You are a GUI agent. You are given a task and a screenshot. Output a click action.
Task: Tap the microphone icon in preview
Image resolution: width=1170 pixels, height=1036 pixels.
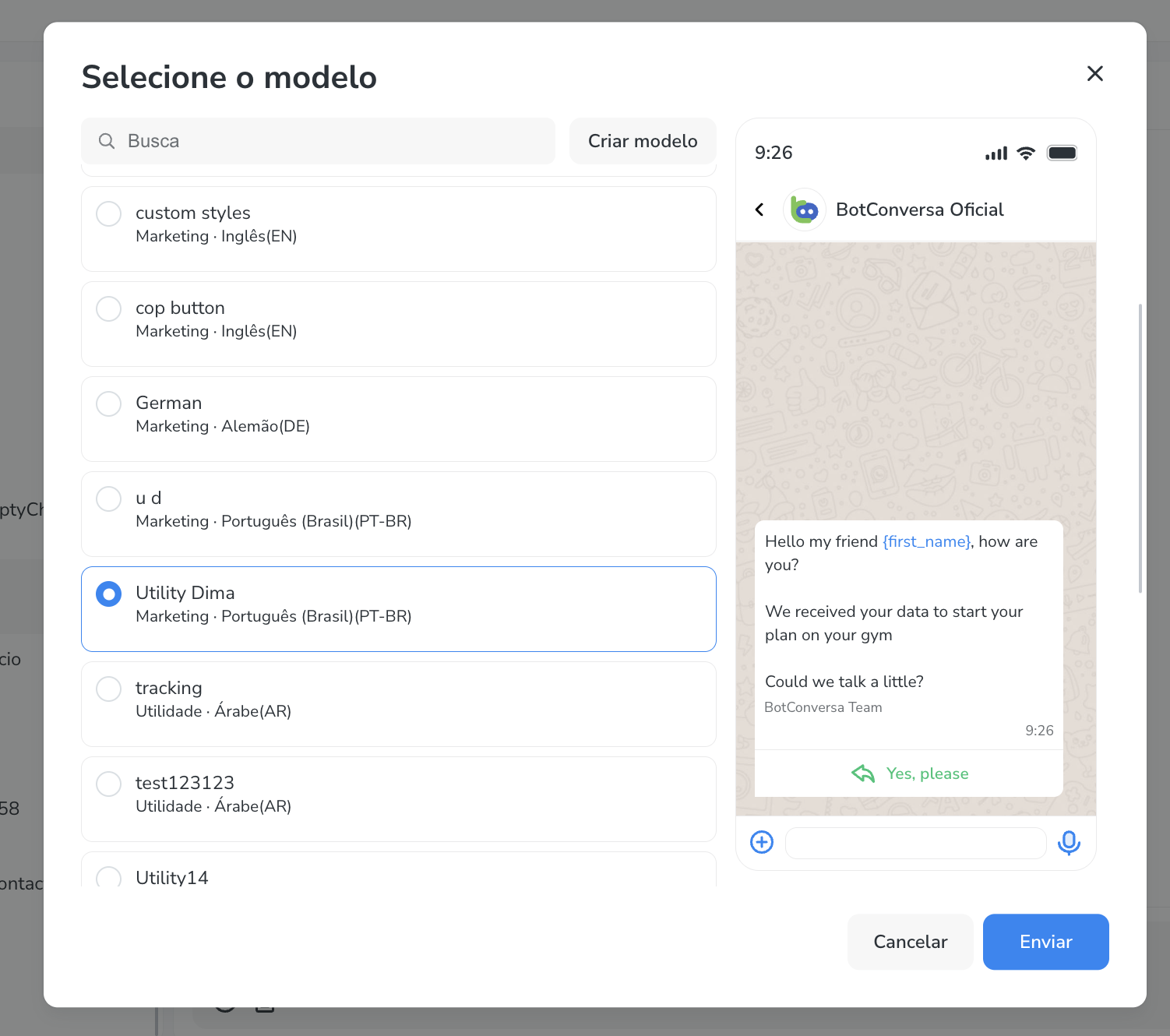[1069, 843]
